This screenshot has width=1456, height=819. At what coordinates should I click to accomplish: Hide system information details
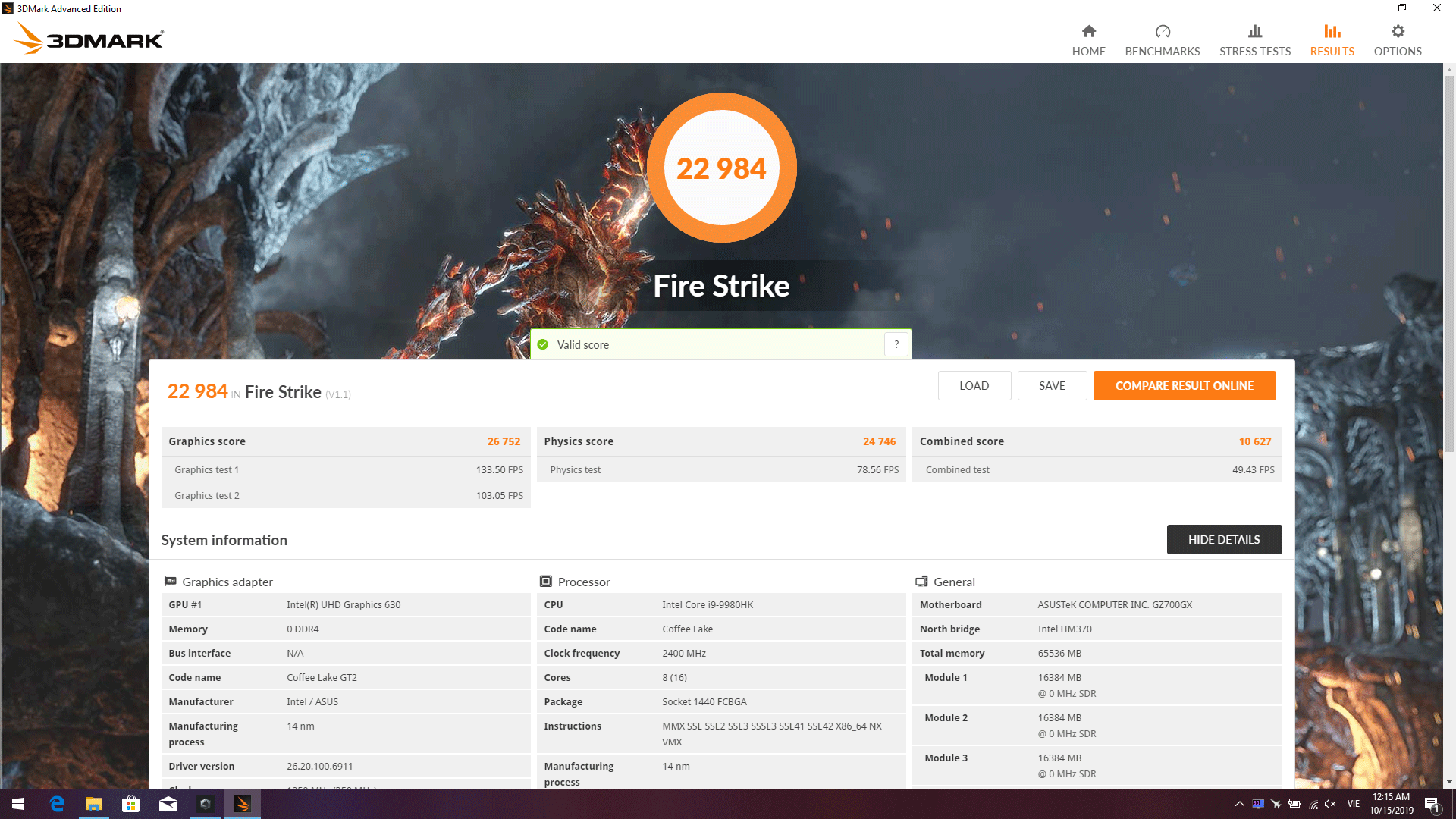click(x=1224, y=539)
